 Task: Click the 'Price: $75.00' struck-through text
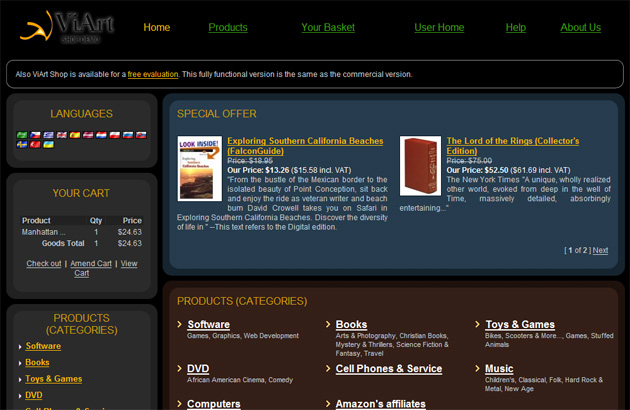click(x=469, y=161)
